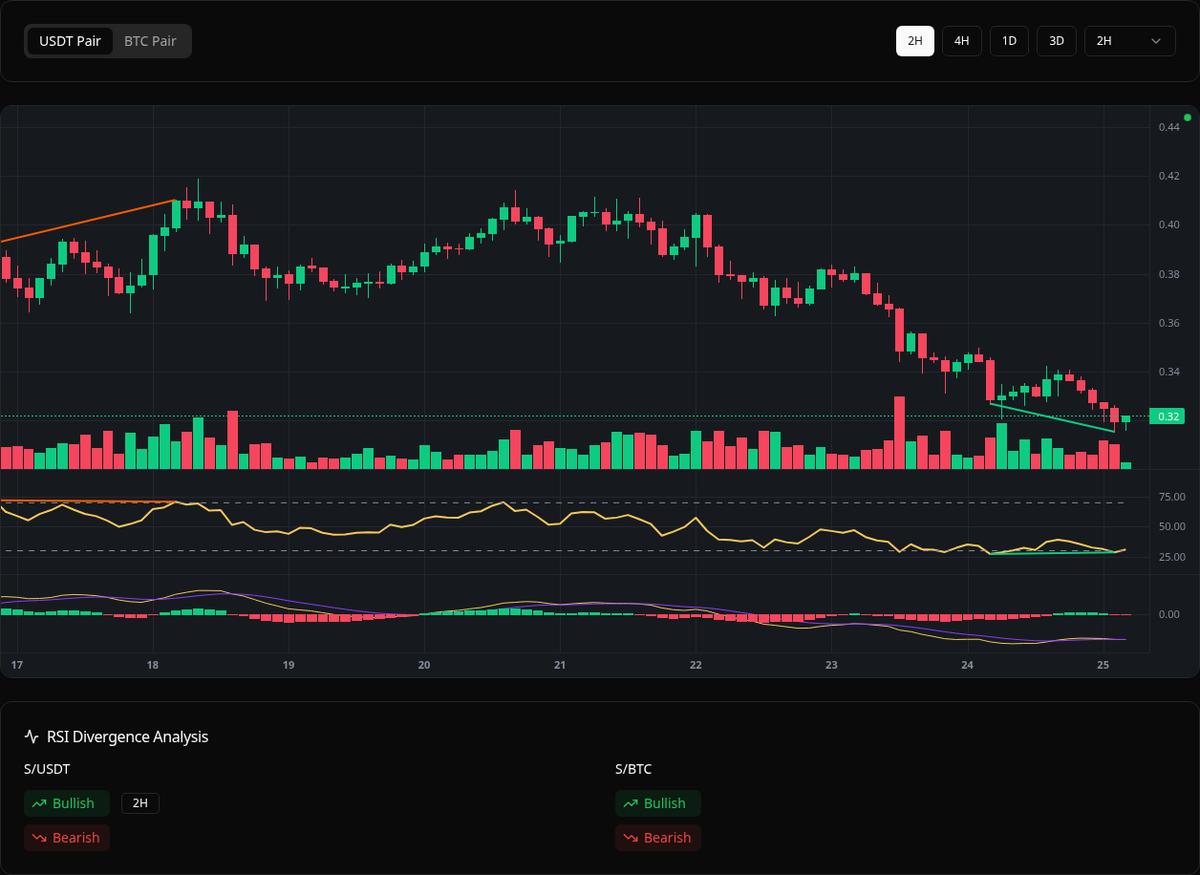Click the date 18 on time axis
This screenshot has height=875, width=1200.
152,665
